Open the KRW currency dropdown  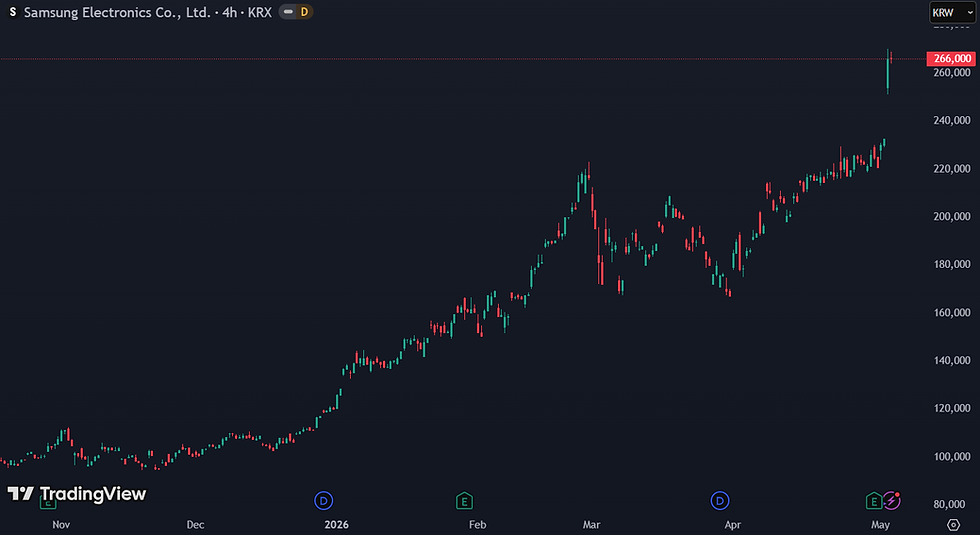pos(952,12)
